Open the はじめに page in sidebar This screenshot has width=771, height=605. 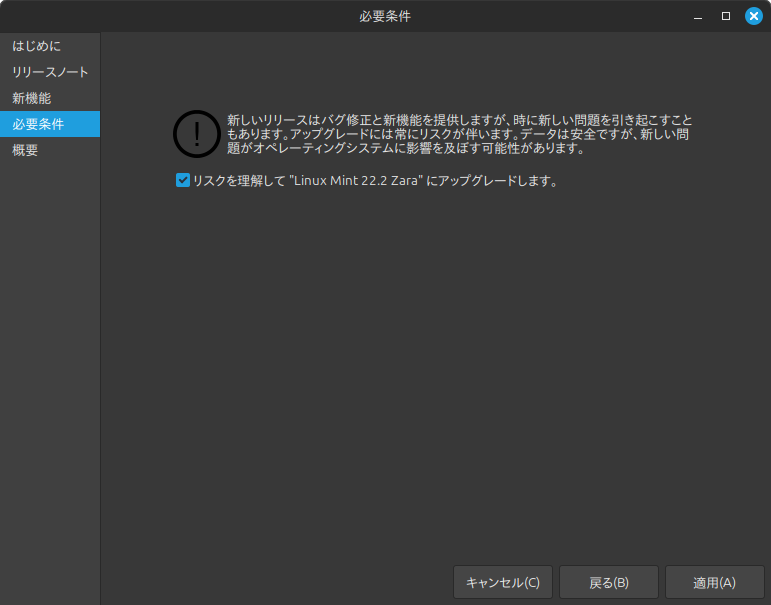tap(37, 46)
